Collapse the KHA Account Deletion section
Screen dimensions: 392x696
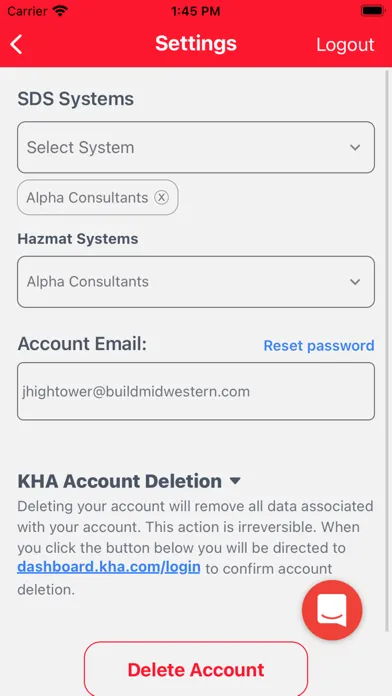point(235,481)
